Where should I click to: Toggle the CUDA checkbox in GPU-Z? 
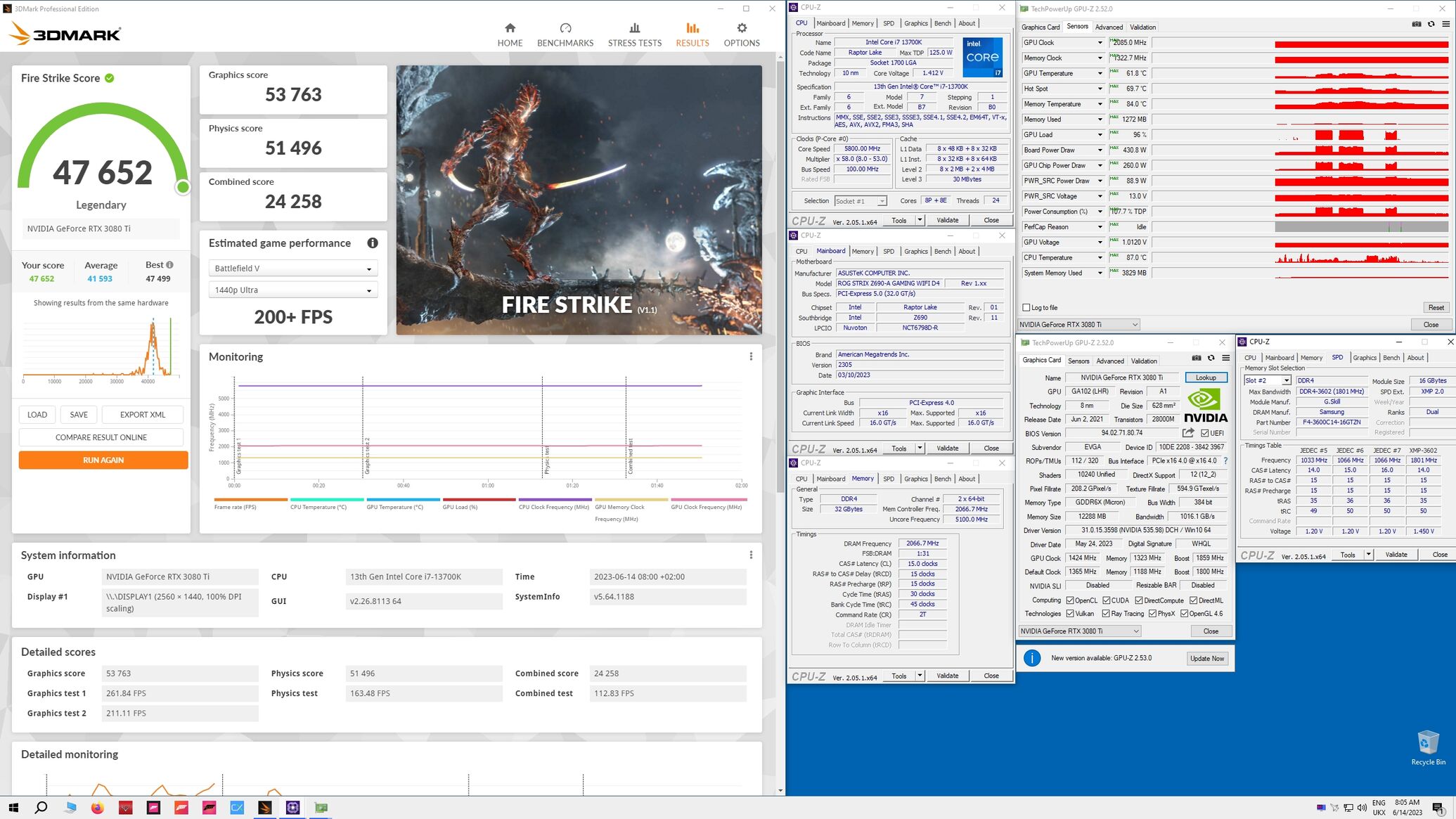[1107, 600]
